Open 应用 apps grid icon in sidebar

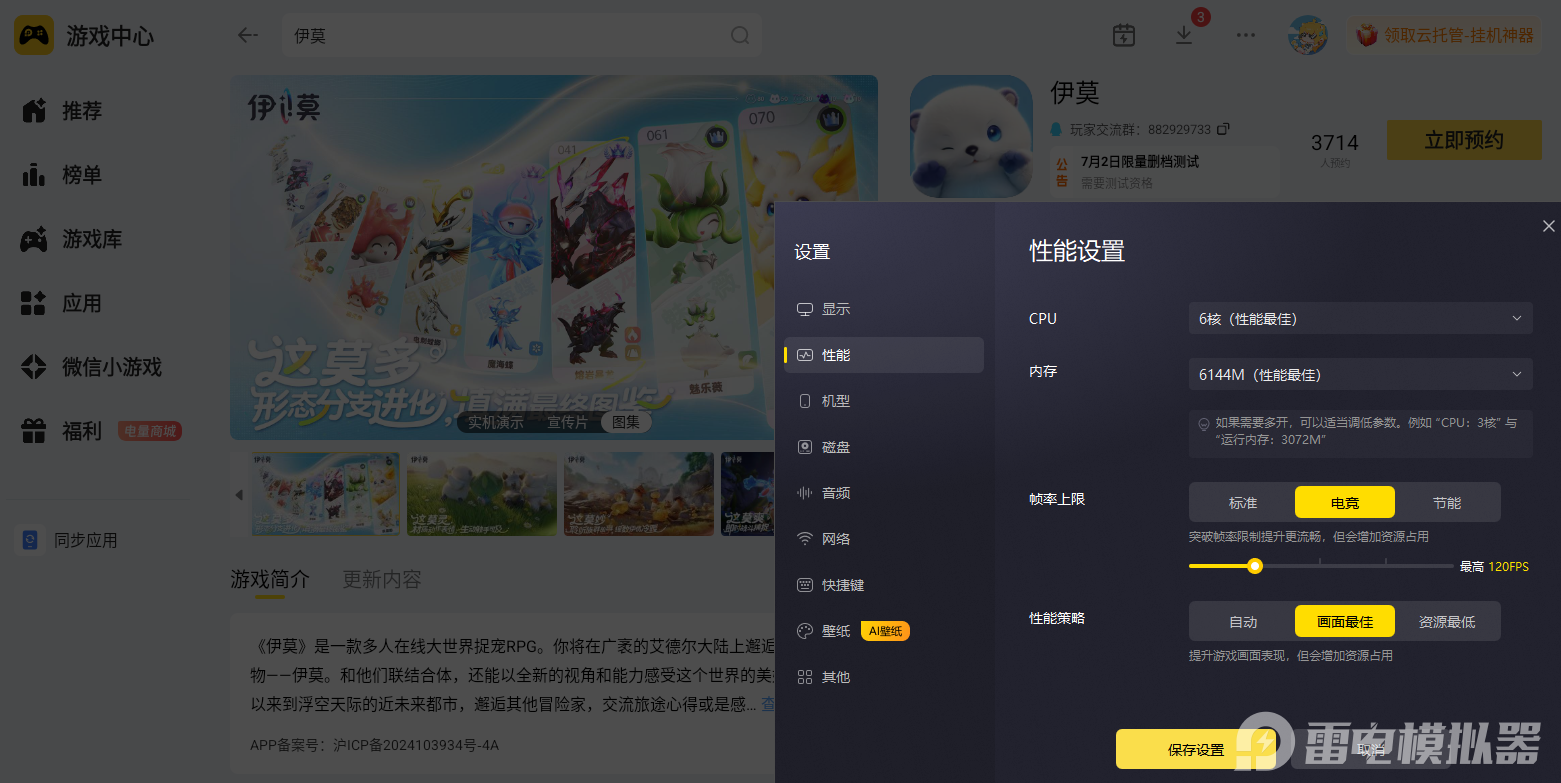pos(34,304)
